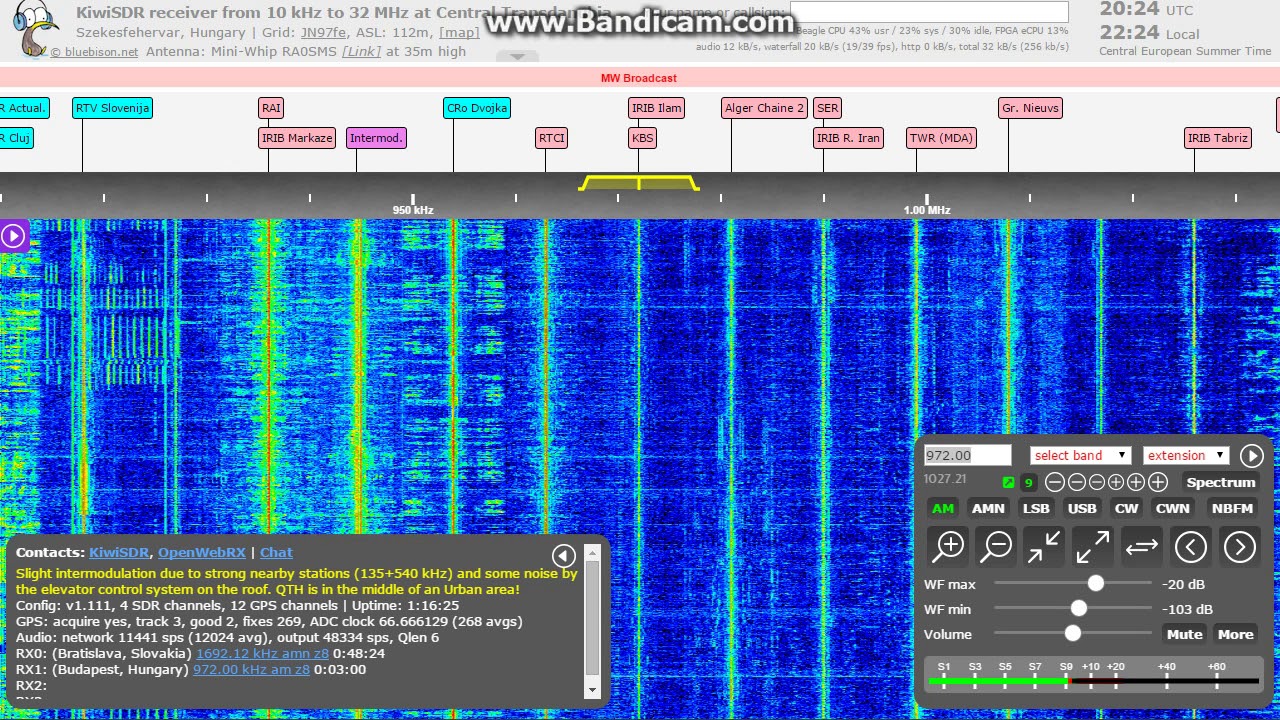This screenshot has height=720, width=1280.
Task: Click the play icon at waterfall top-left
Action: 13,236
